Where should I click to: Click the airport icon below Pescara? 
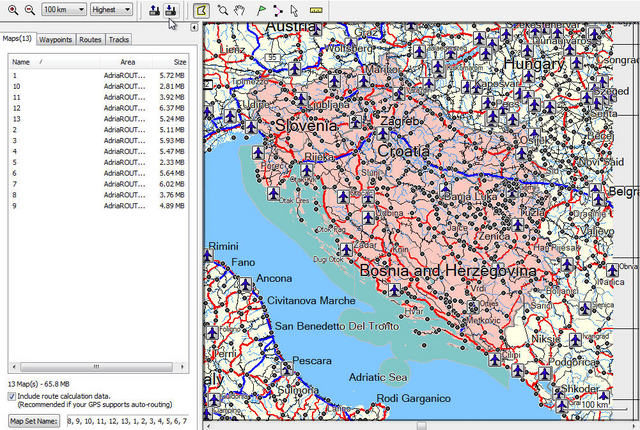point(287,368)
